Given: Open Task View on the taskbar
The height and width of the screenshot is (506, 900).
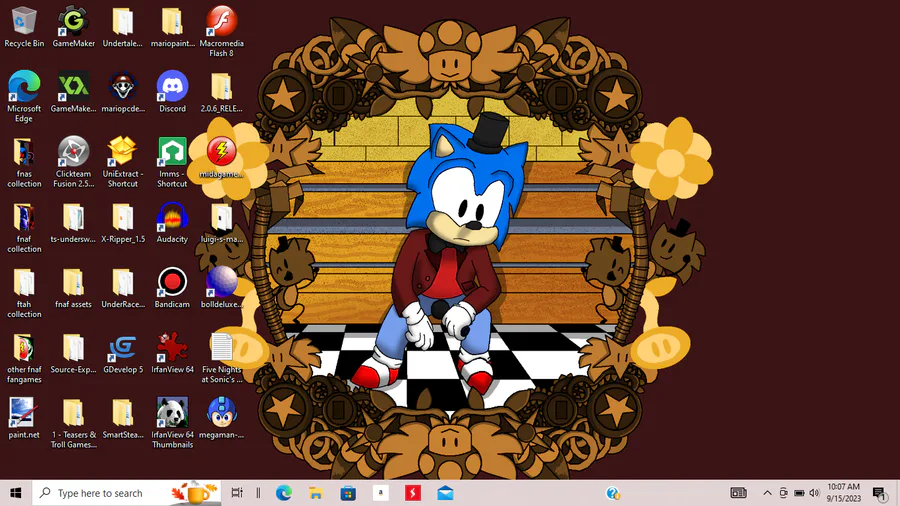Looking at the screenshot, I should coord(236,493).
